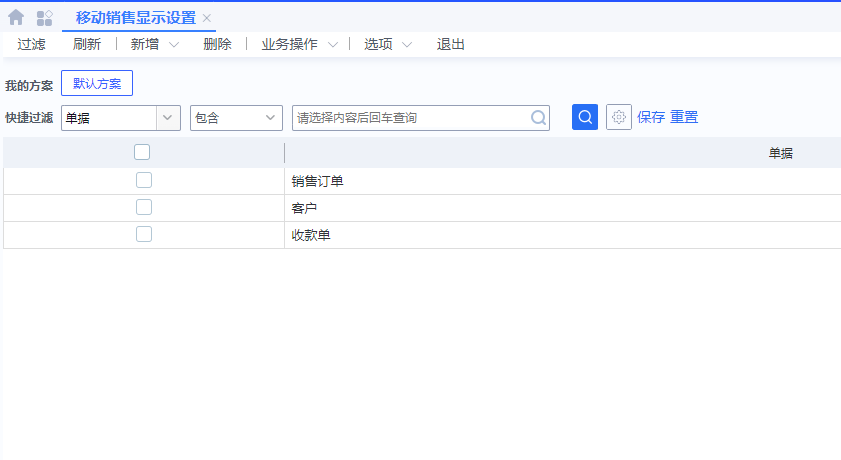Viewport: 841px width, 460px height.
Task: Go to the home page icon
Action: coord(16,17)
